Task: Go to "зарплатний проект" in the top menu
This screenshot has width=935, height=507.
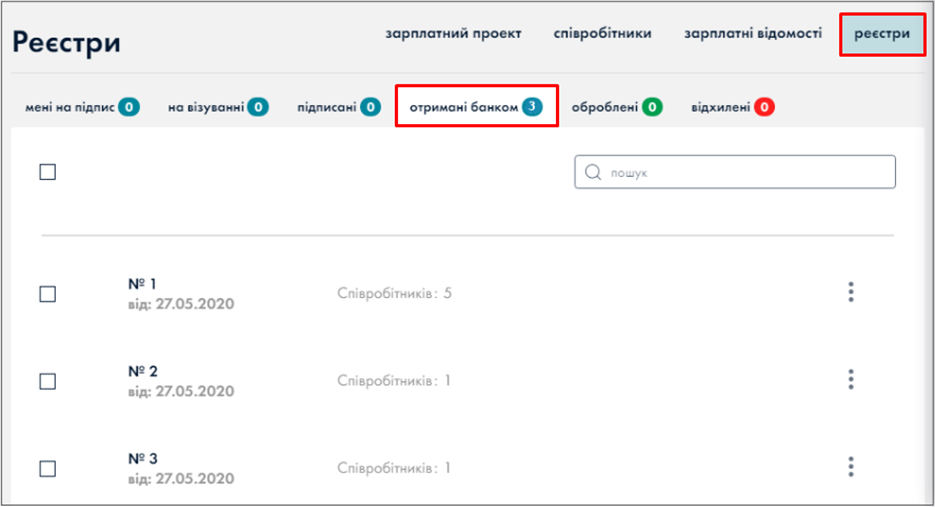Action: coord(454,33)
